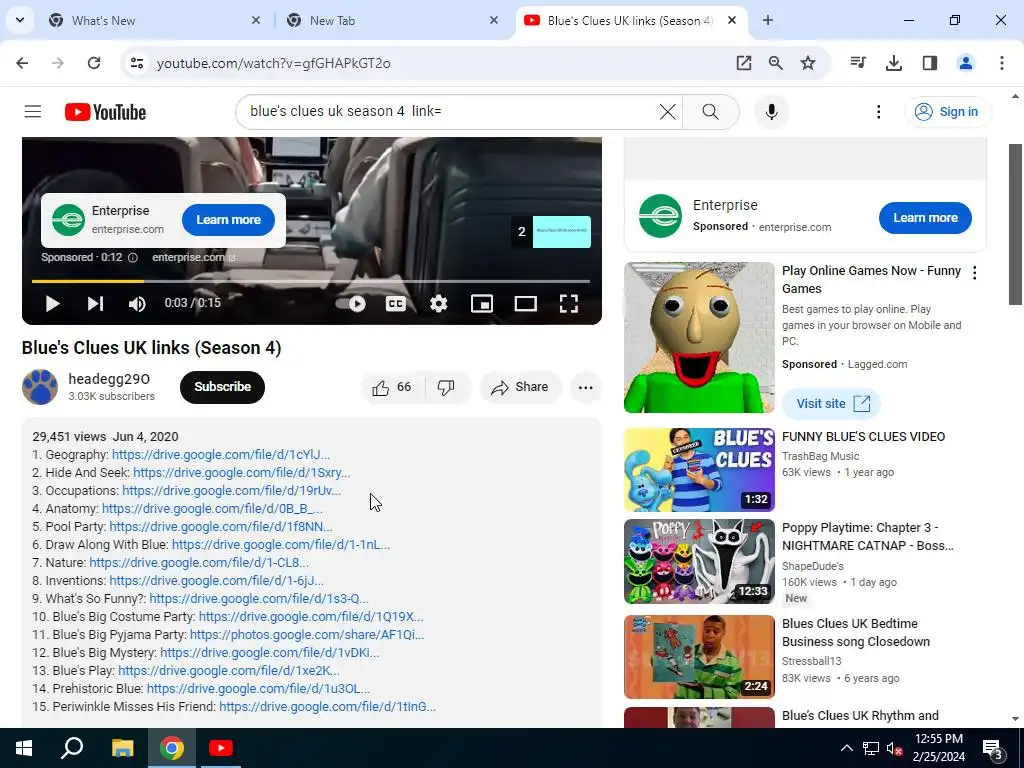Open the Blue's Big Pyjama Party photos link
Image resolution: width=1024 pixels, height=768 pixels.
pos(307,635)
